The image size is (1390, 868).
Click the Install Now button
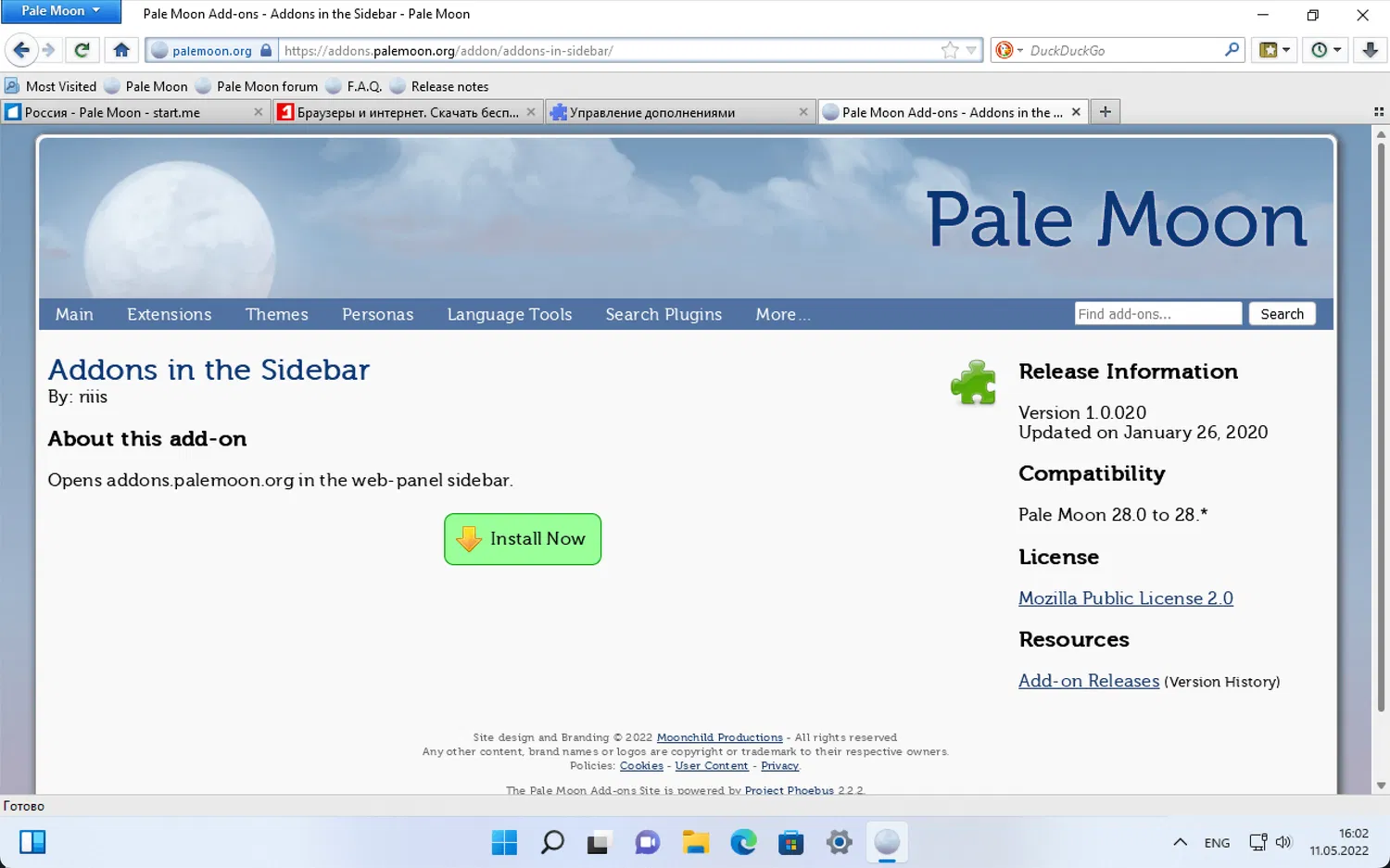point(523,539)
